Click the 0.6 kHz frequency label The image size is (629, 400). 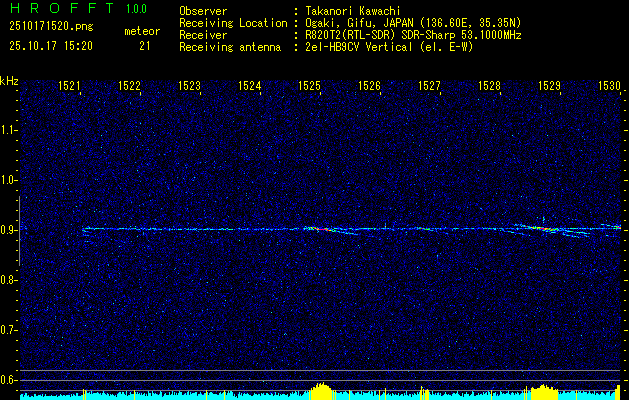[x=9, y=380]
